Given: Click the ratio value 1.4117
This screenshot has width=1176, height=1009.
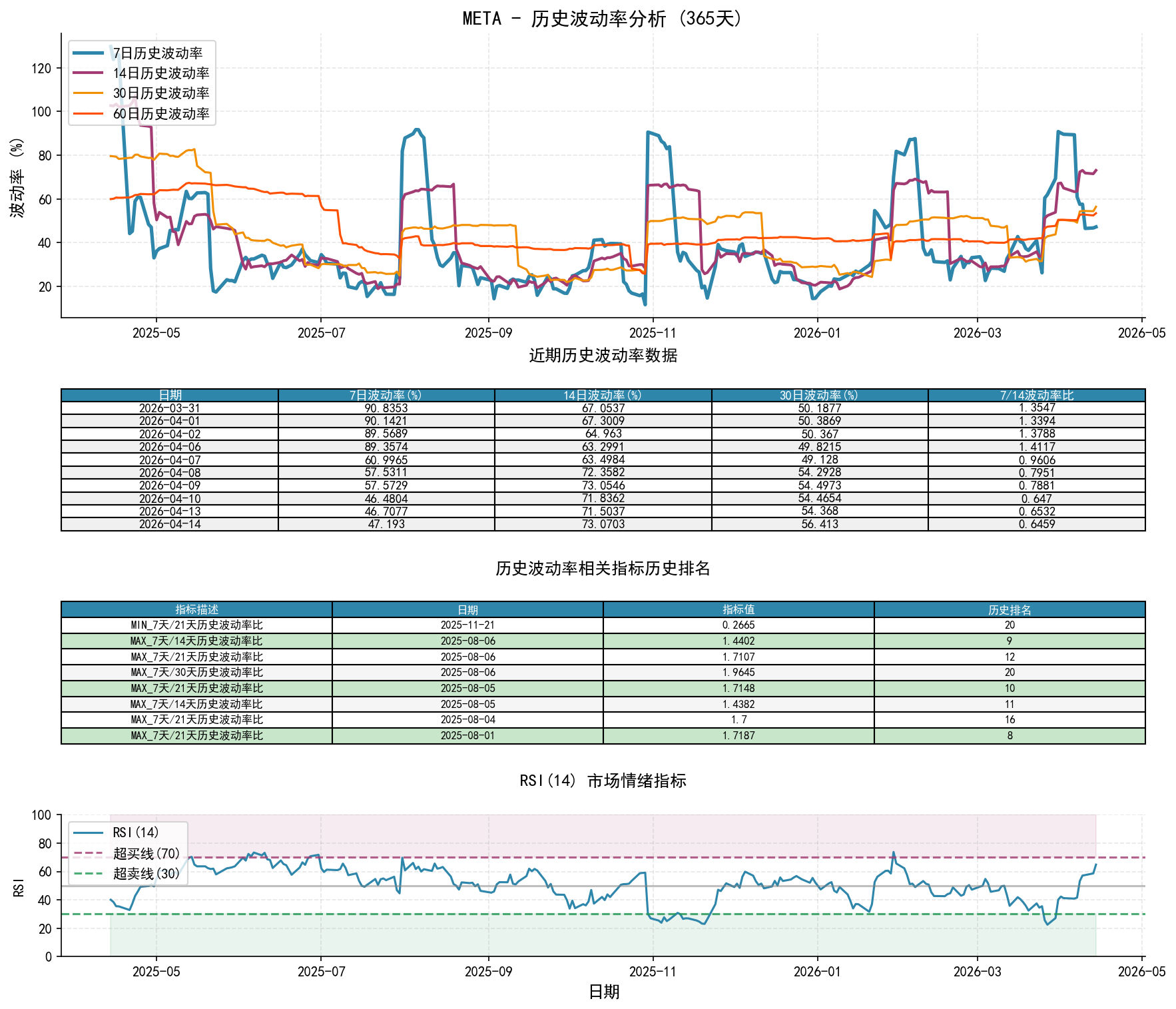Looking at the screenshot, I should (x=1037, y=447).
